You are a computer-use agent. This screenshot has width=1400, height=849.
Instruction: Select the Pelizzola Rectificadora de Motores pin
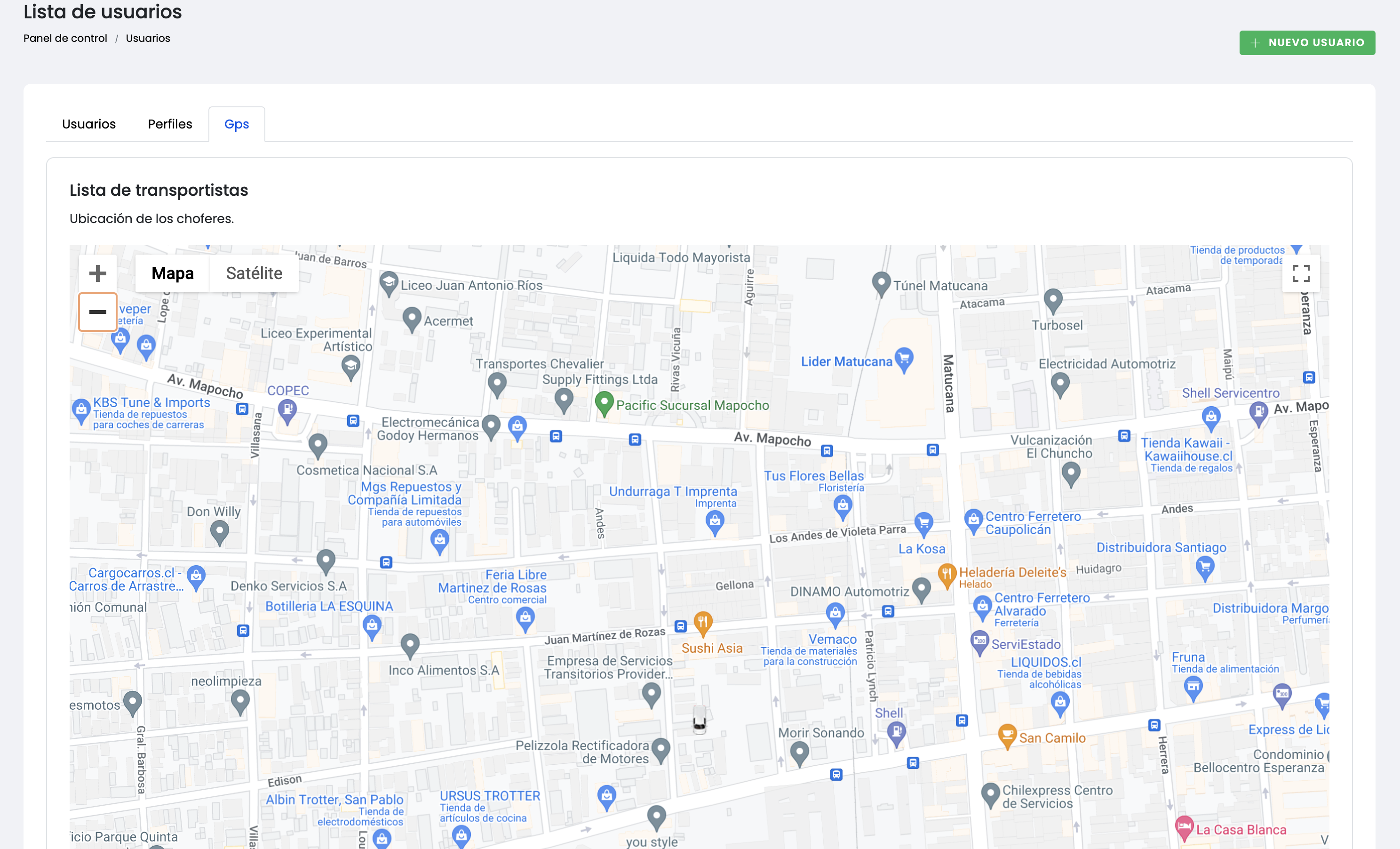660,751
